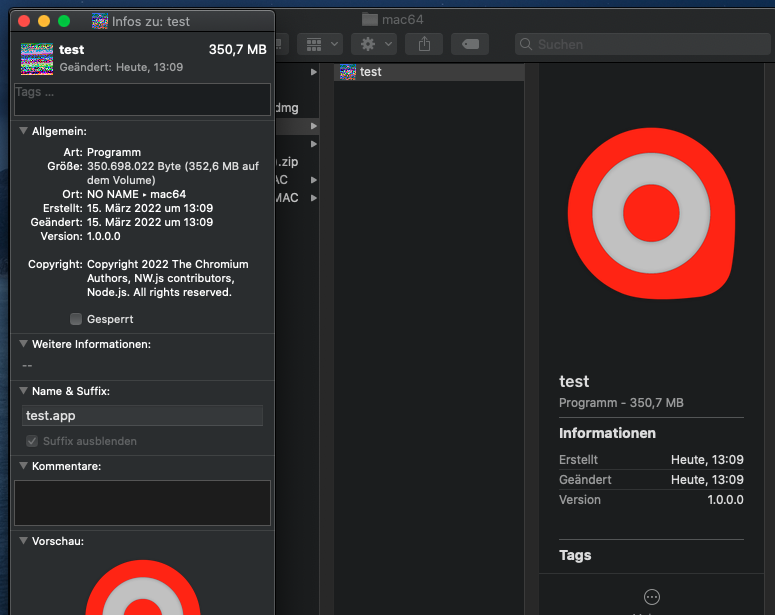Click the small icon in Info title bar

[100, 21]
